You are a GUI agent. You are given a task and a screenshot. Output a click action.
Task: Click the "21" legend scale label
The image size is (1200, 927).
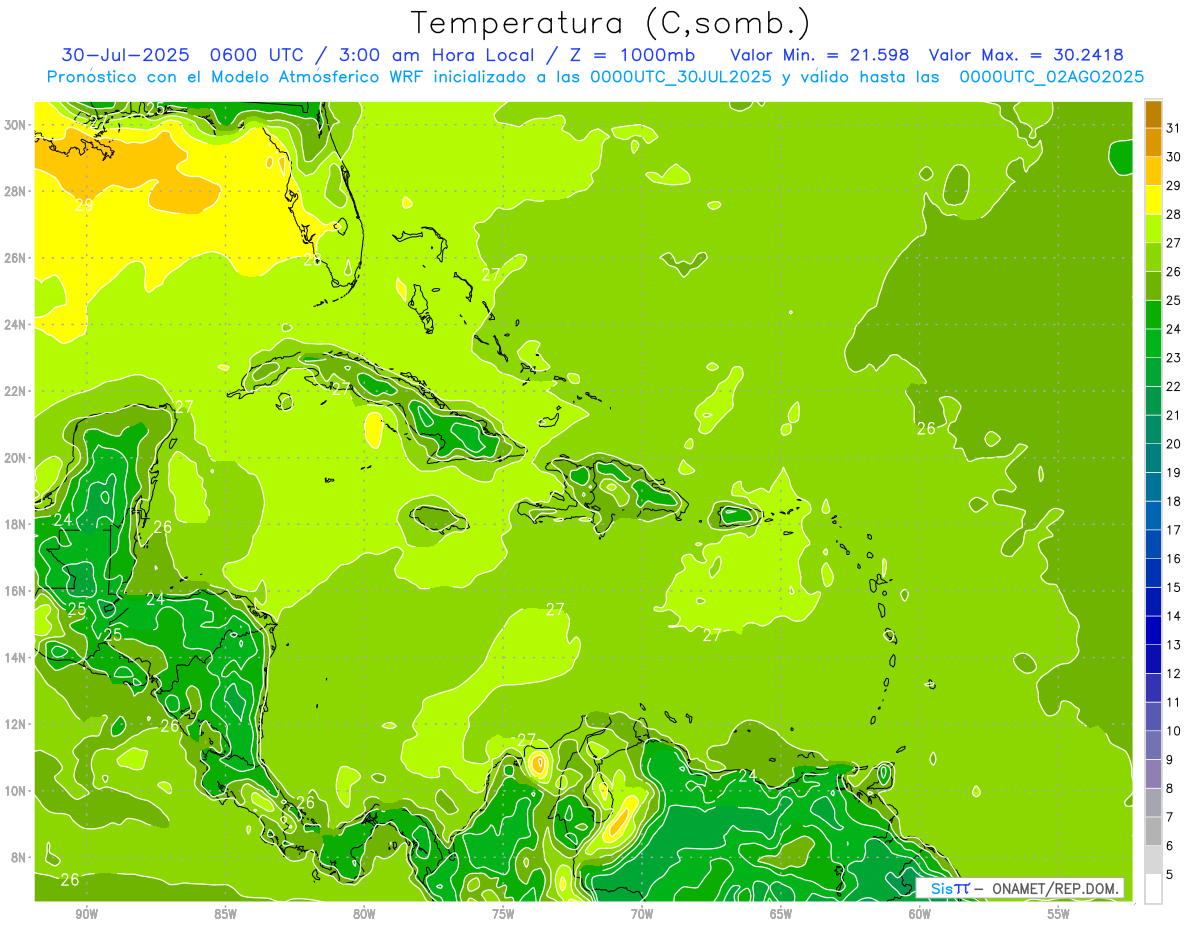click(1174, 415)
